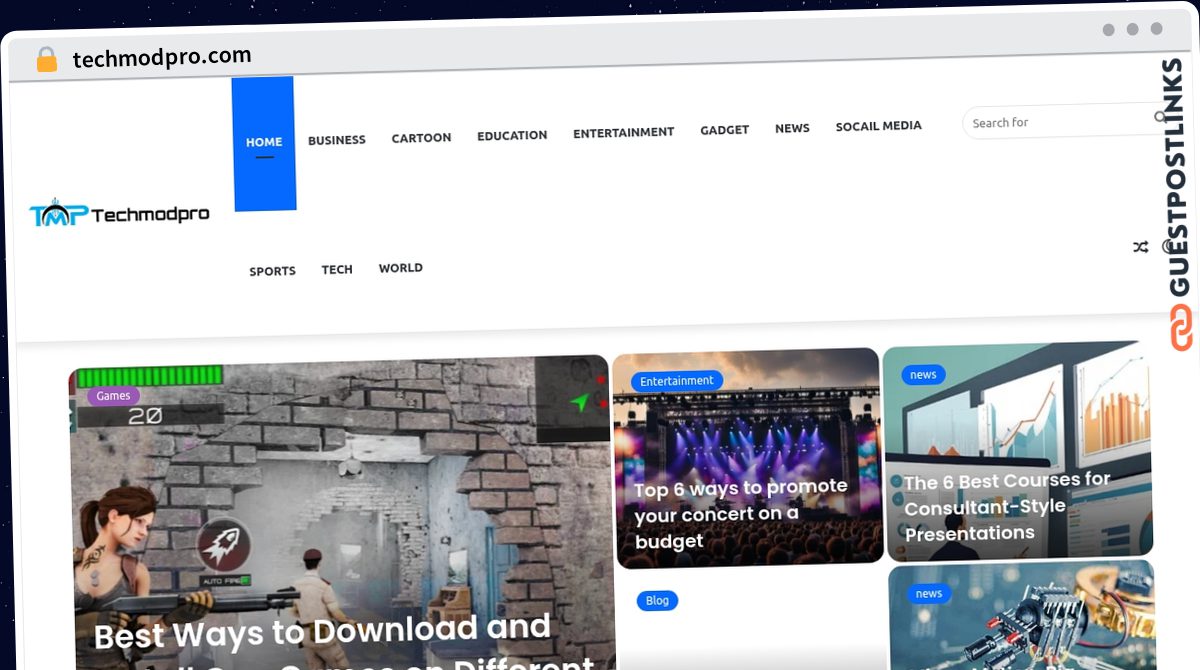Open the NEWS menu item
1200x670 pixels.
(x=792, y=128)
